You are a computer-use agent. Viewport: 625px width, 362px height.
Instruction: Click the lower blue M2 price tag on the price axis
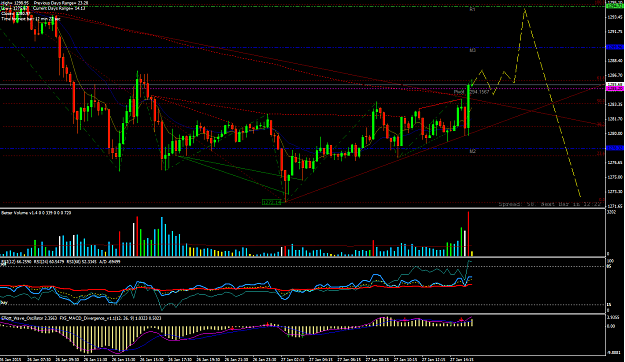point(615,148)
